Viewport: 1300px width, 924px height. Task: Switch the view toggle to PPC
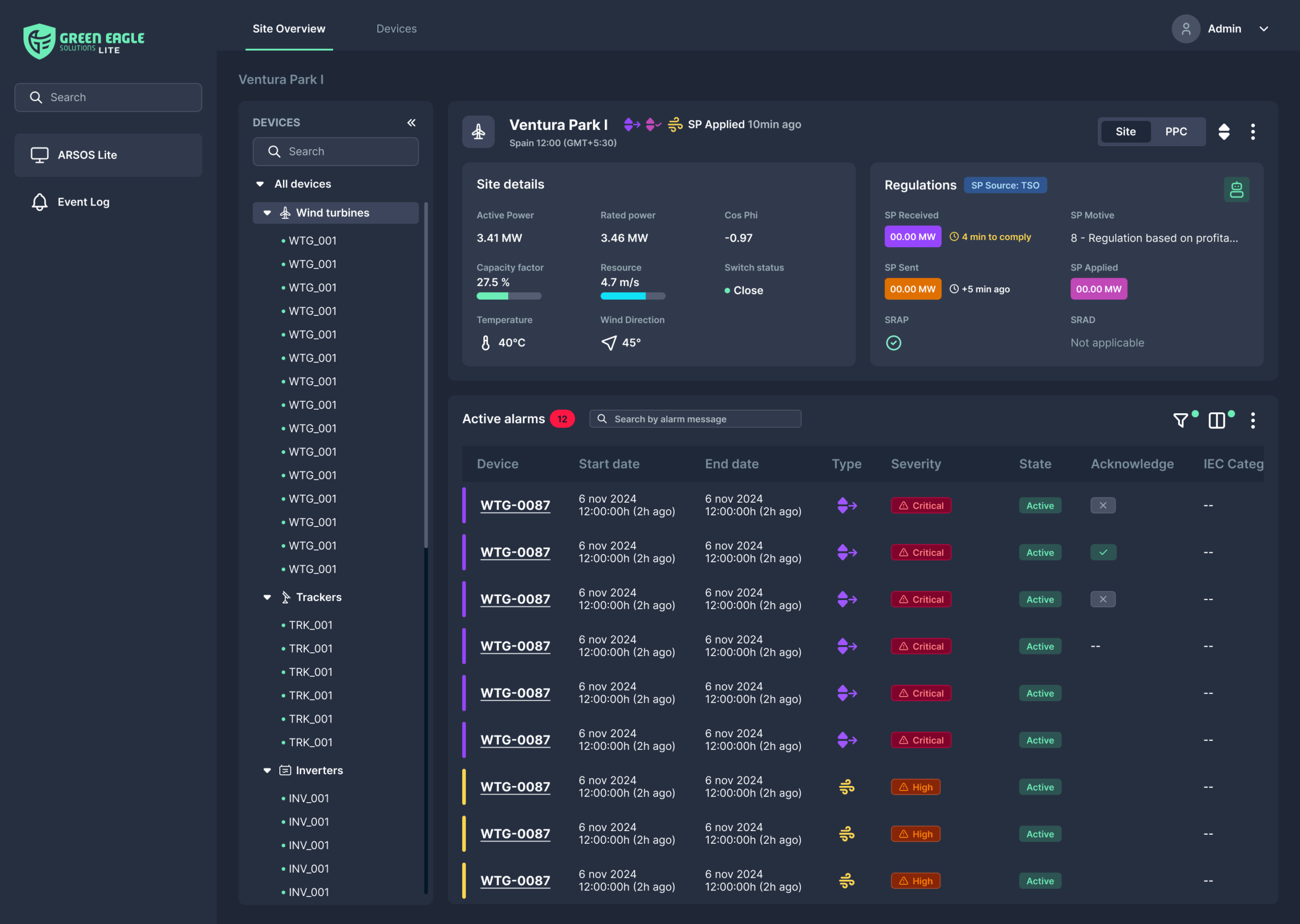[x=1176, y=131]
